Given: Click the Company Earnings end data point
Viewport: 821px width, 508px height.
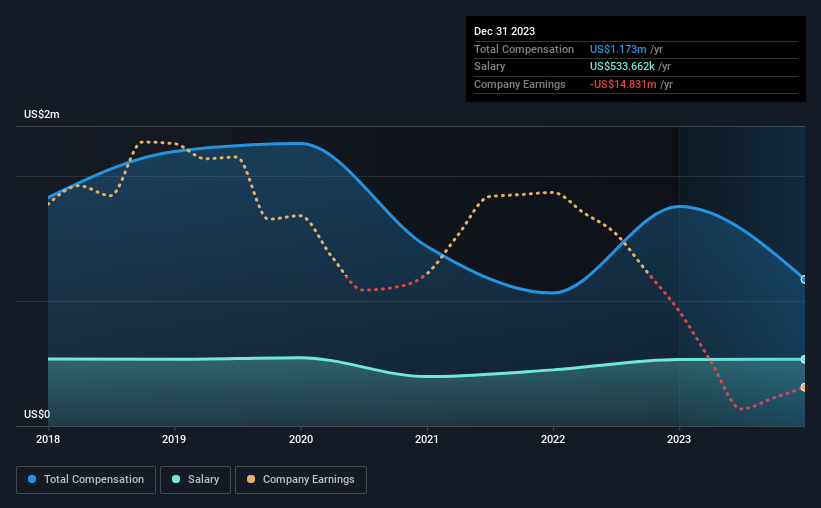Looking at the screenshot, I should point(804,388).
